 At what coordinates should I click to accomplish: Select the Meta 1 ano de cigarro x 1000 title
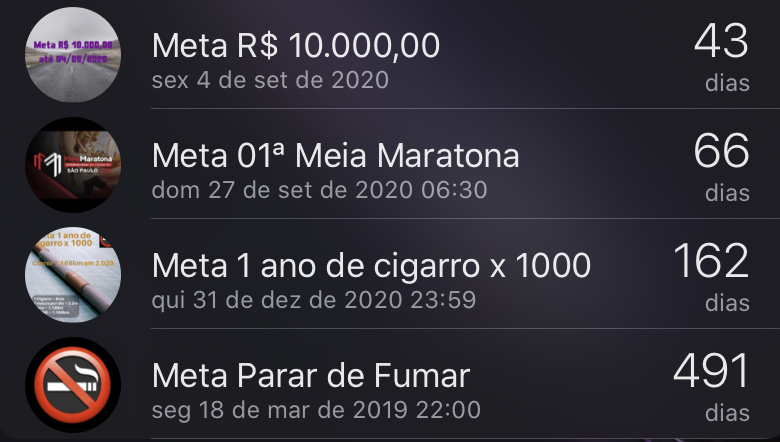pyautogui.click(x=372, y=265)
